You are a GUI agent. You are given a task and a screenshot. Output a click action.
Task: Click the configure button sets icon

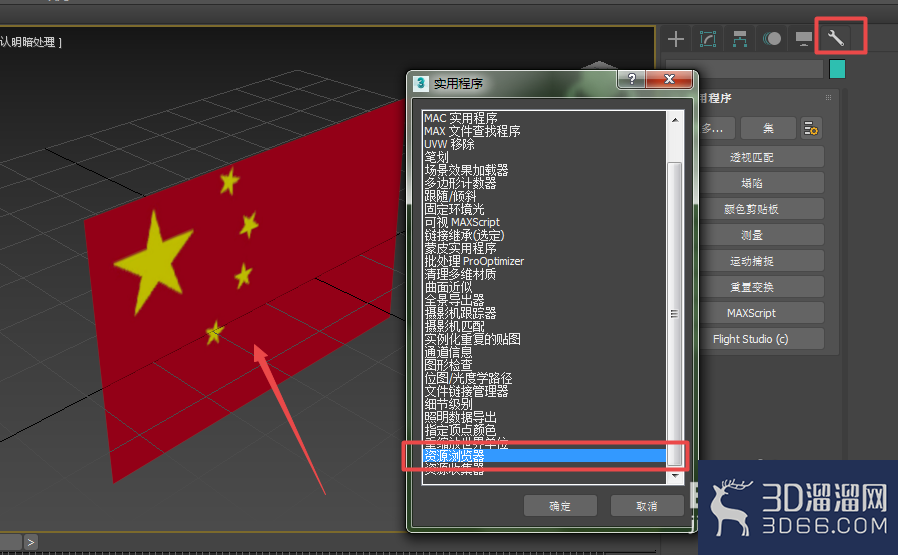pyautogui.click(x=811, y=128)
